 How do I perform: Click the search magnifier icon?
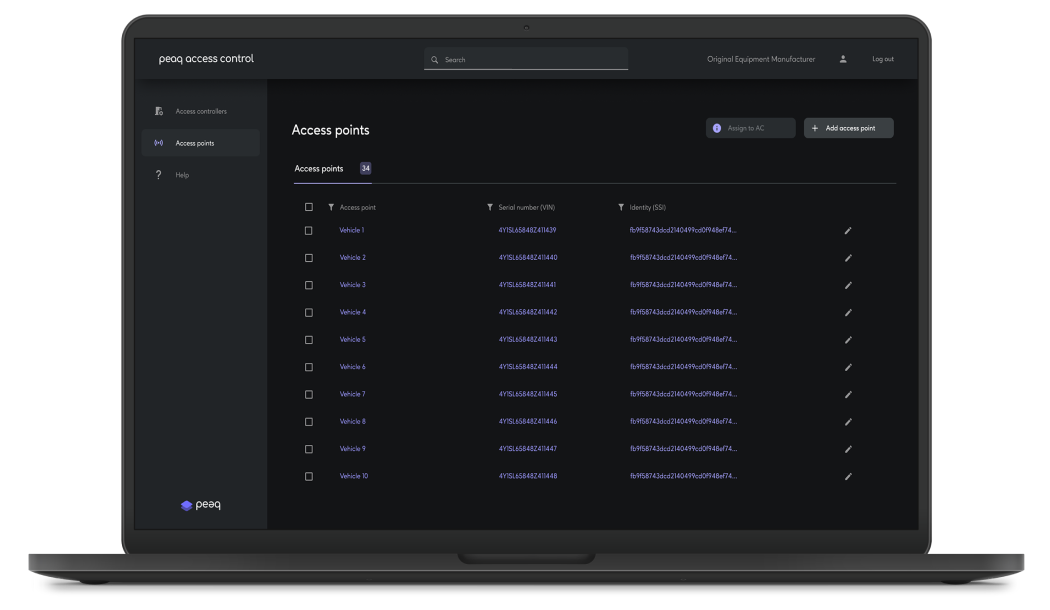(x=435, y=60)
